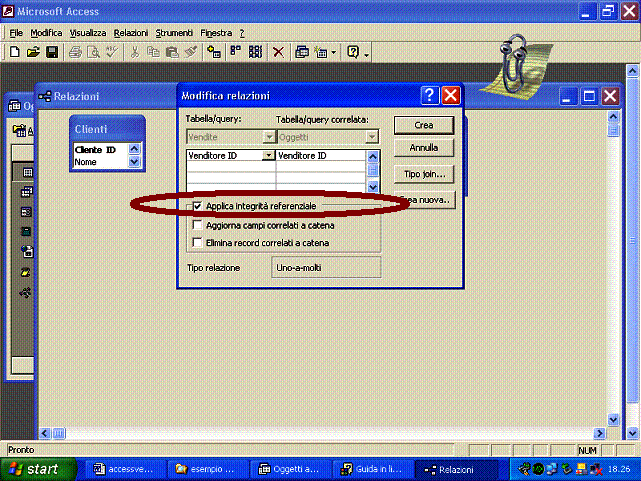Click the Pages icon in database sidebar
Screen dimensions: 641x481
[x=27, y=251]
